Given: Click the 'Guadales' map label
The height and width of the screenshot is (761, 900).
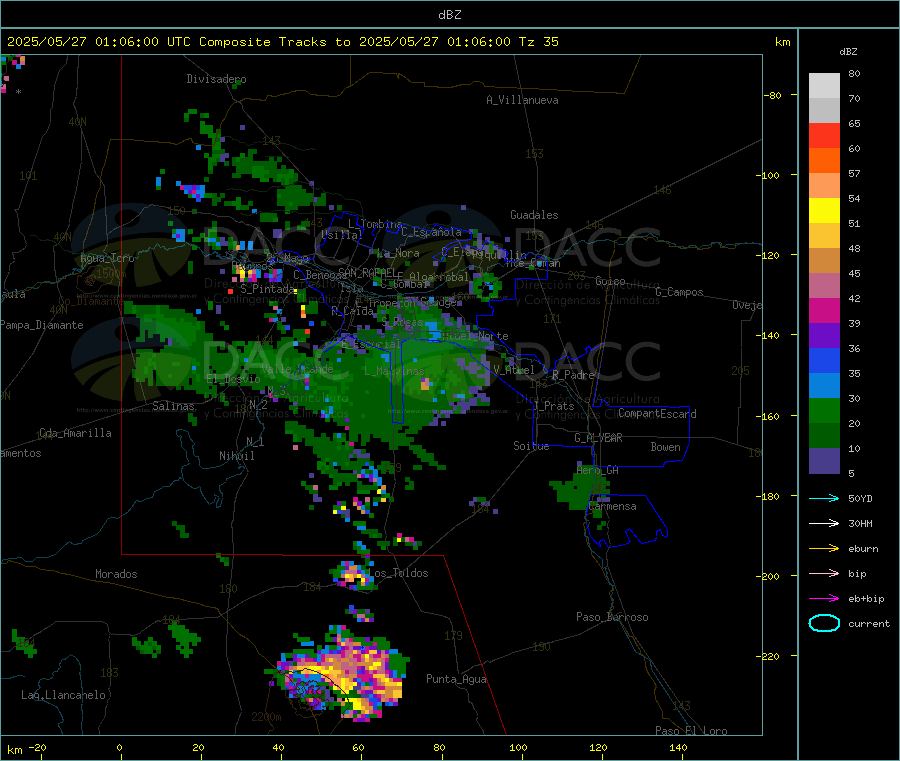Looking at the screenshot, I should coord(534,215).
